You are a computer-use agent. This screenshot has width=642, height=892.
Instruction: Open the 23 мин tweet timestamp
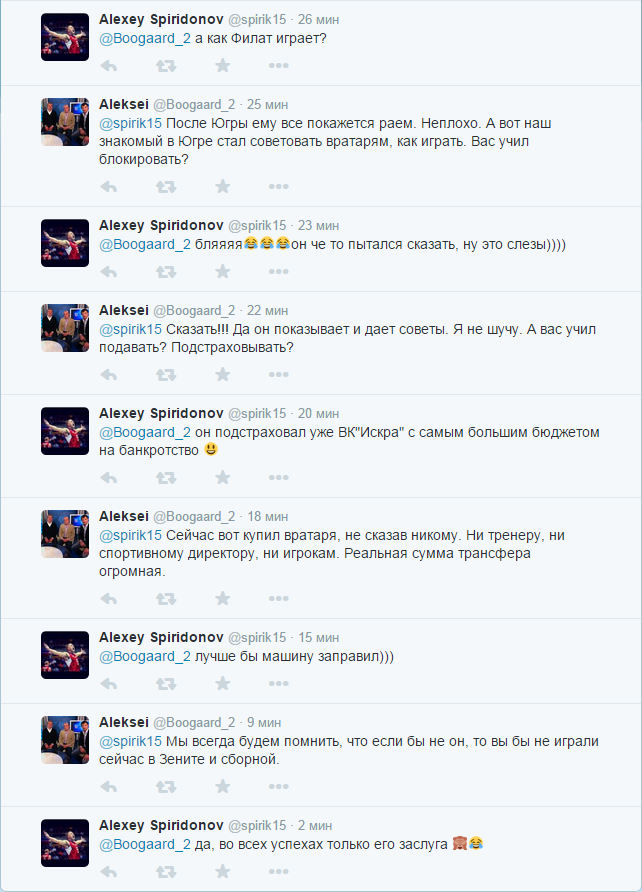click(x=318, y=226)
